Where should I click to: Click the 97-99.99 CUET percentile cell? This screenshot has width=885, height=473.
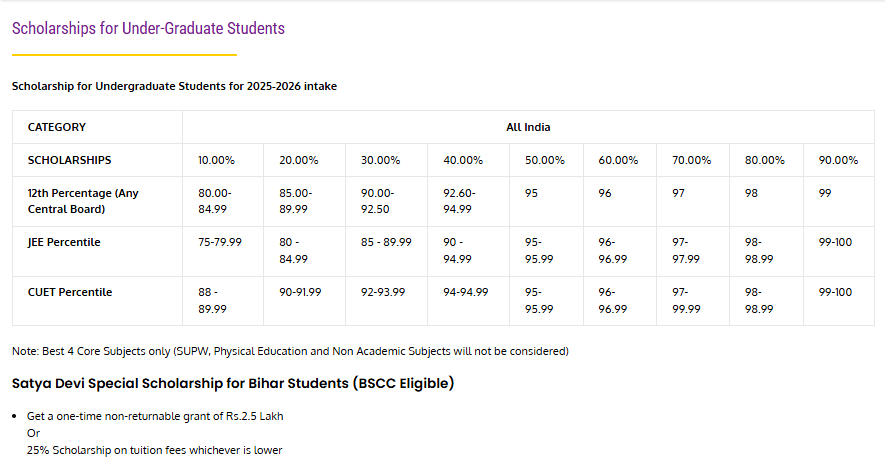coord(685,300)
